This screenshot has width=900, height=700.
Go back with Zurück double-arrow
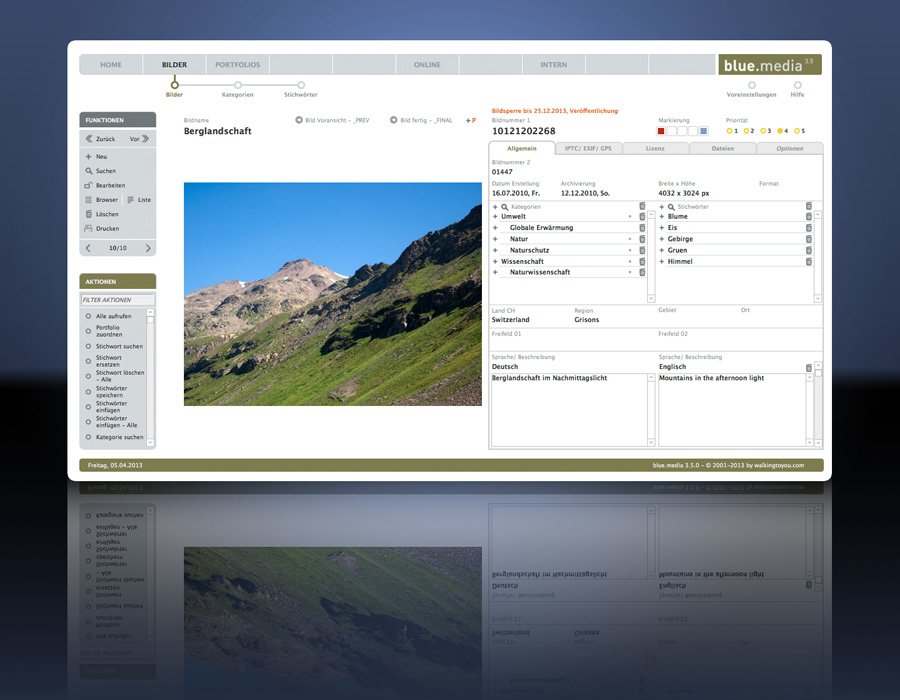[x=89, y=139]
